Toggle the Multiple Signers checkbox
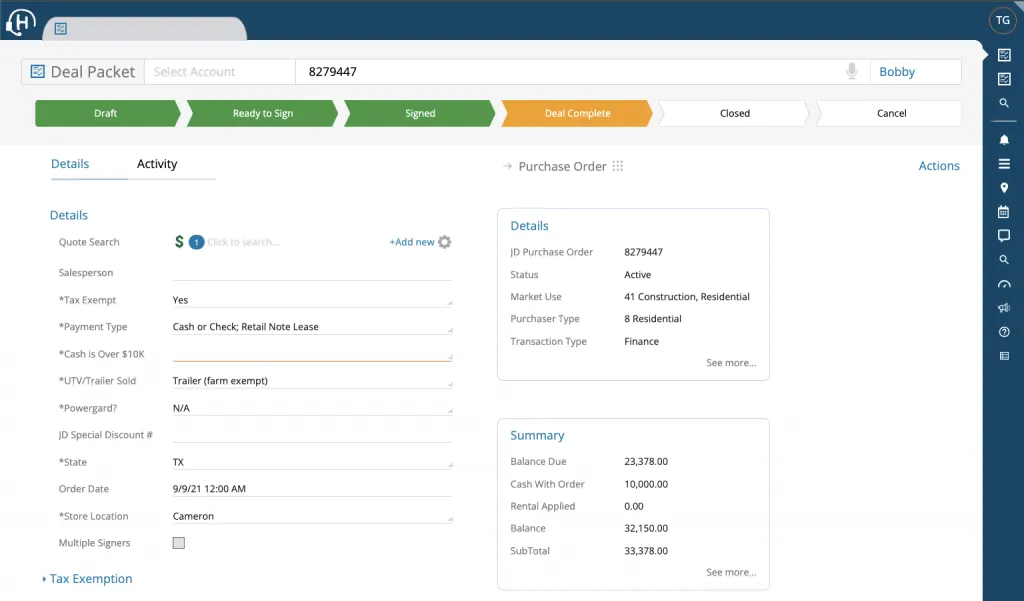This screenshot has width=1024, height=601. (179, 543)
